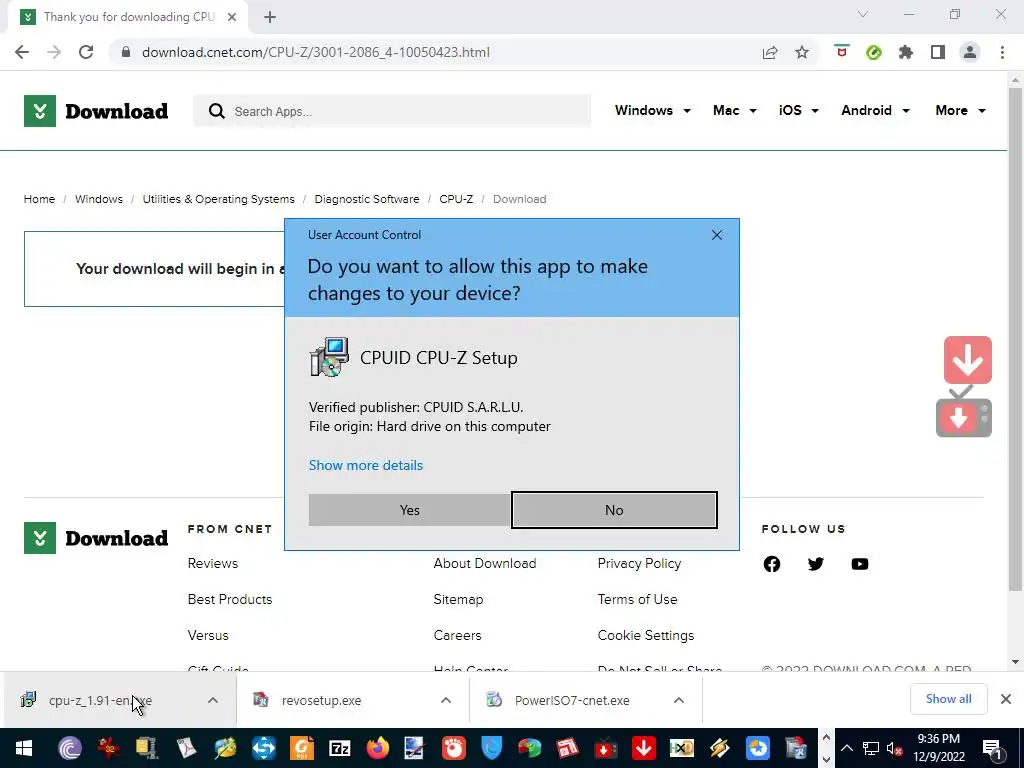Close the User Account Control dialog
This screenshot has height=768, width=1024.
click(716, 235)
